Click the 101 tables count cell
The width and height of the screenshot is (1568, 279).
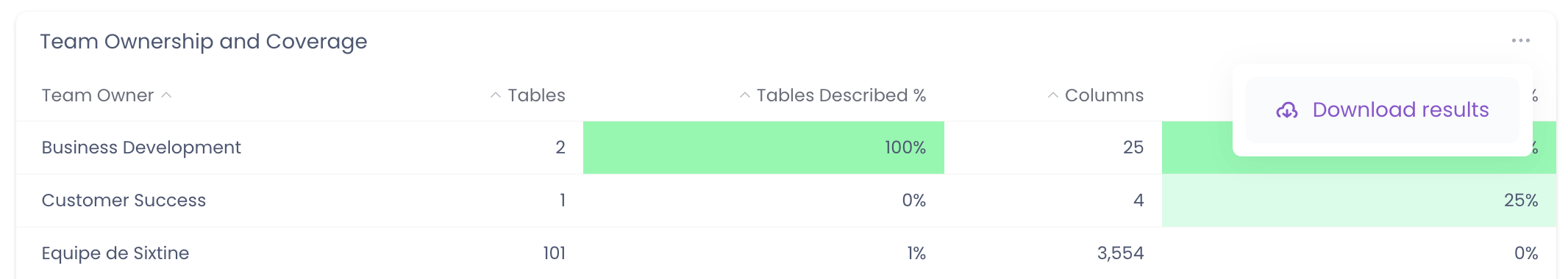click(555, 253)
